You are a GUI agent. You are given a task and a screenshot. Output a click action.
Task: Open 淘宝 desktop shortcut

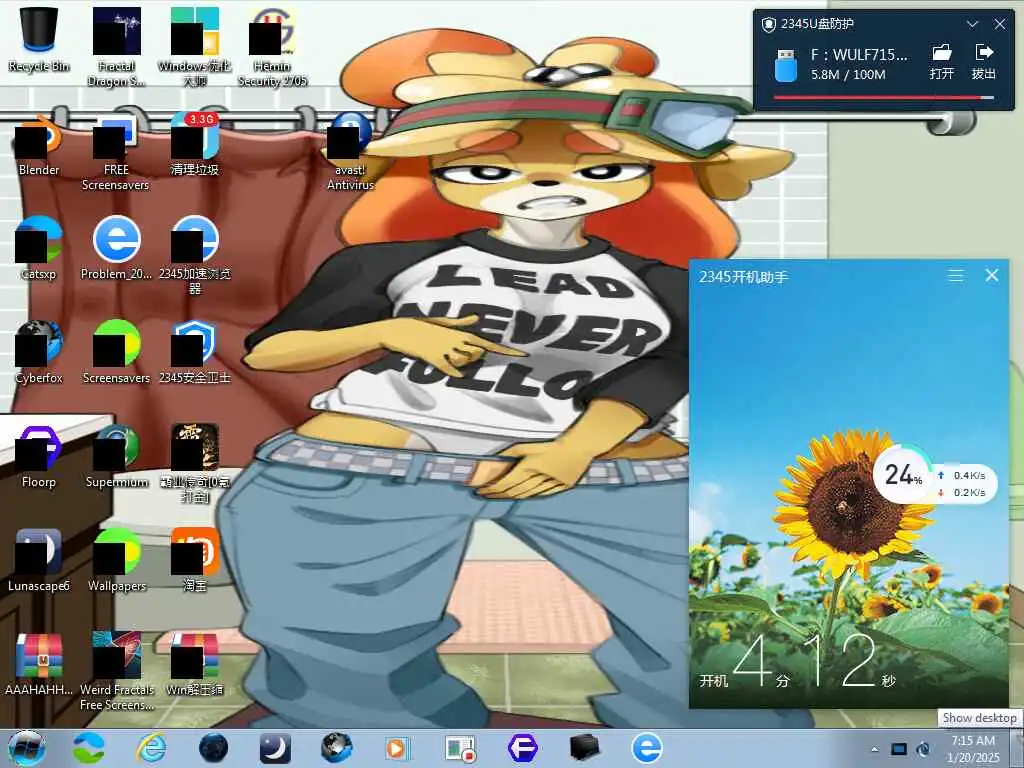[195, 560]
